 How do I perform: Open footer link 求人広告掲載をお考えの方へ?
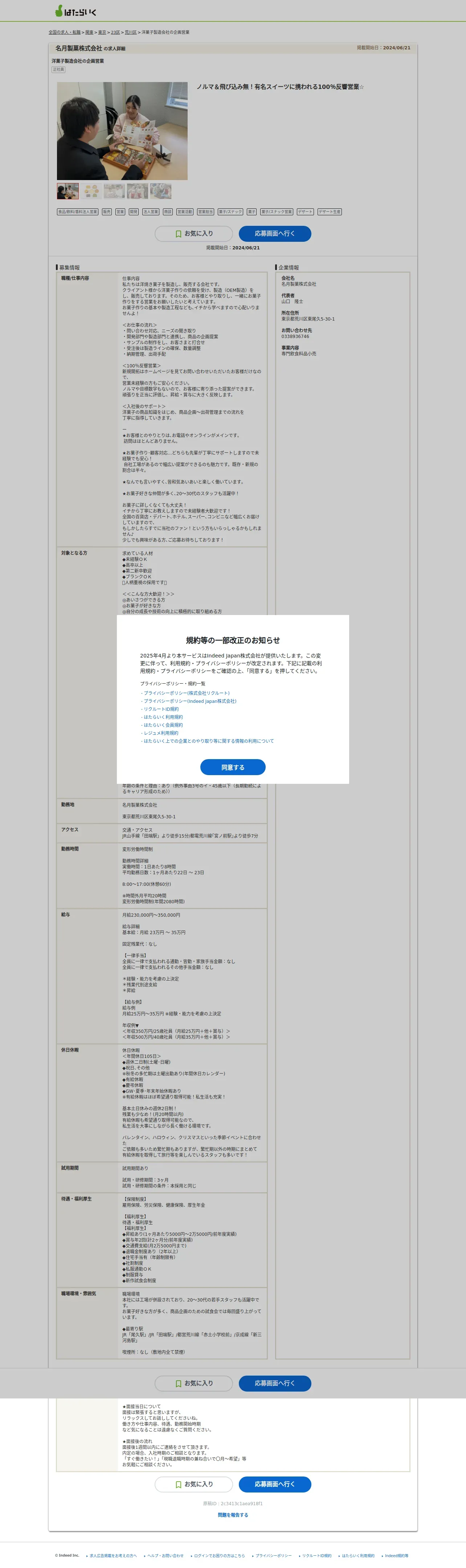pyautogui.click(x=113, y=1555)
